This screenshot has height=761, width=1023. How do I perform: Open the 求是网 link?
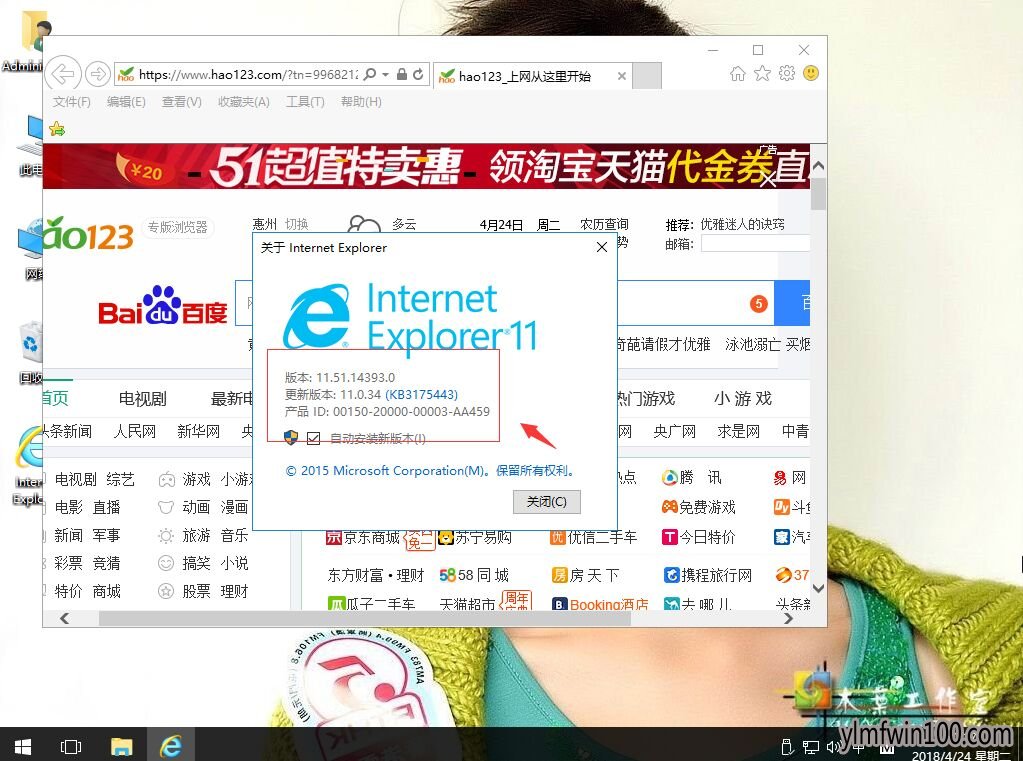[739, 431]
